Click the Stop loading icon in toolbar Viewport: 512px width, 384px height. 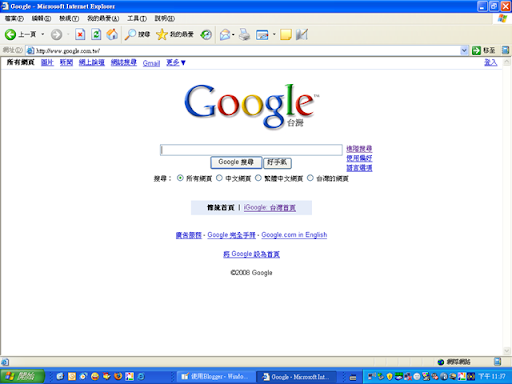(x=80, y=34)
